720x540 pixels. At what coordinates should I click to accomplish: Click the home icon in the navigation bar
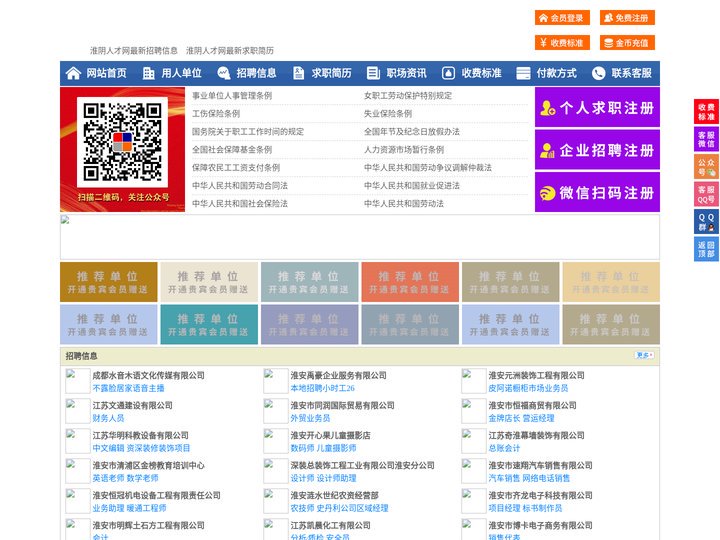click(73, 73)
